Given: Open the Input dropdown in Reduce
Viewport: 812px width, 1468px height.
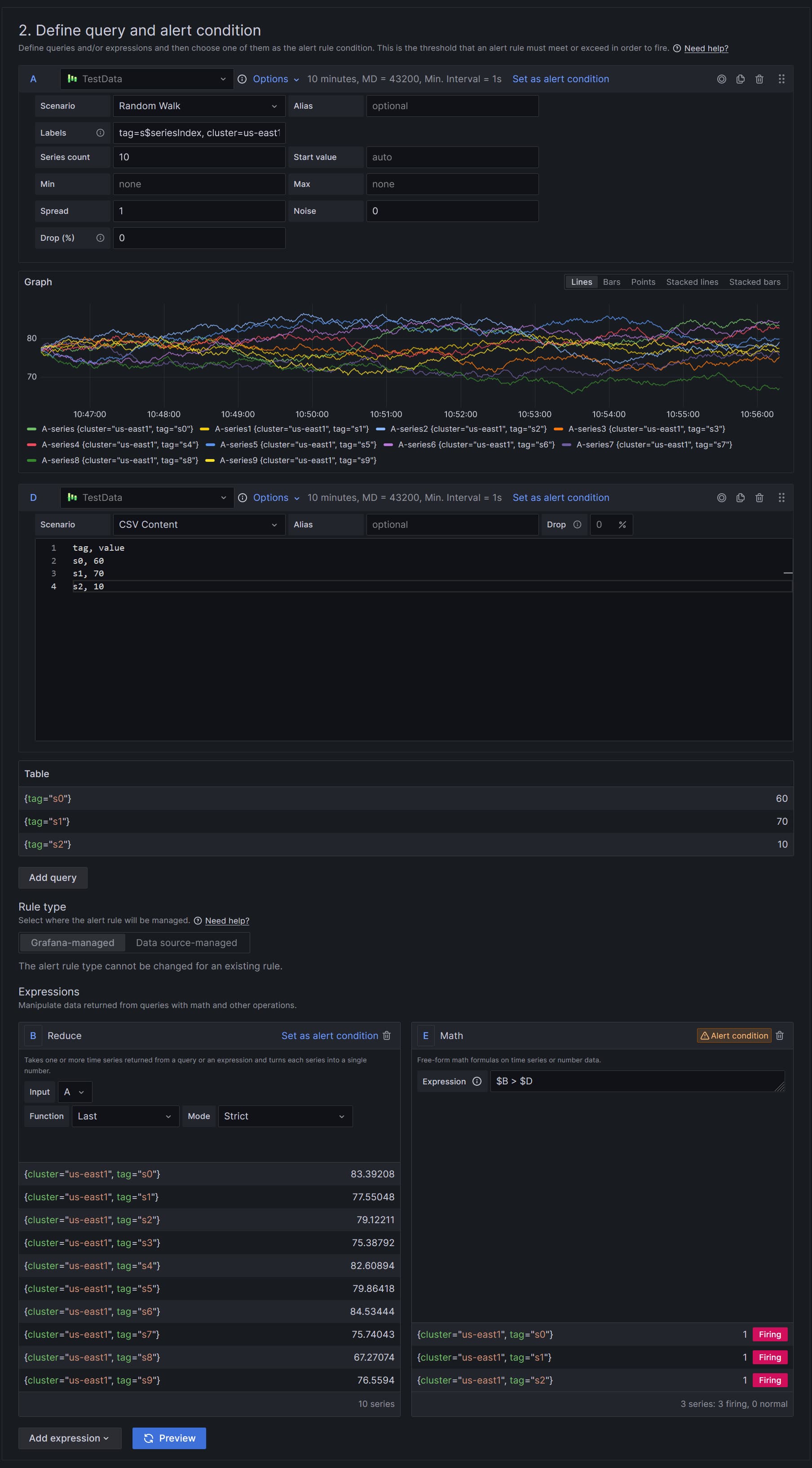Looking at the screenshot, I should pyautogui.click(x=75, y=1092).
